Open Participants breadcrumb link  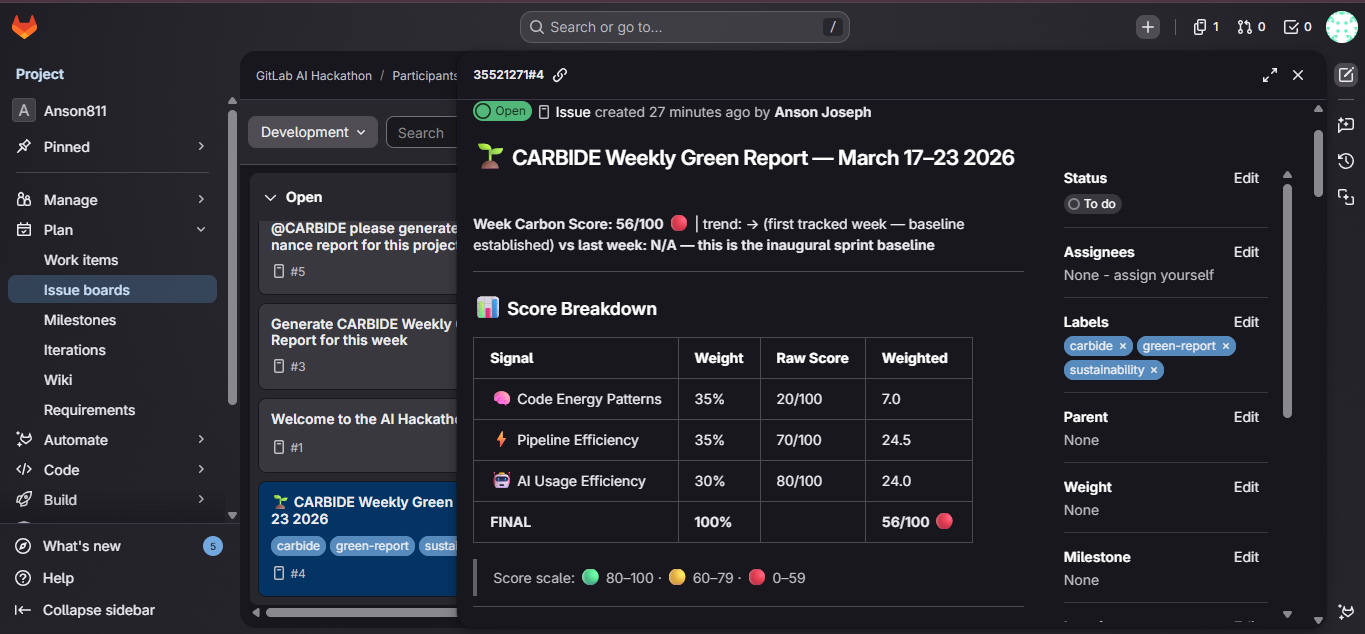425,76
